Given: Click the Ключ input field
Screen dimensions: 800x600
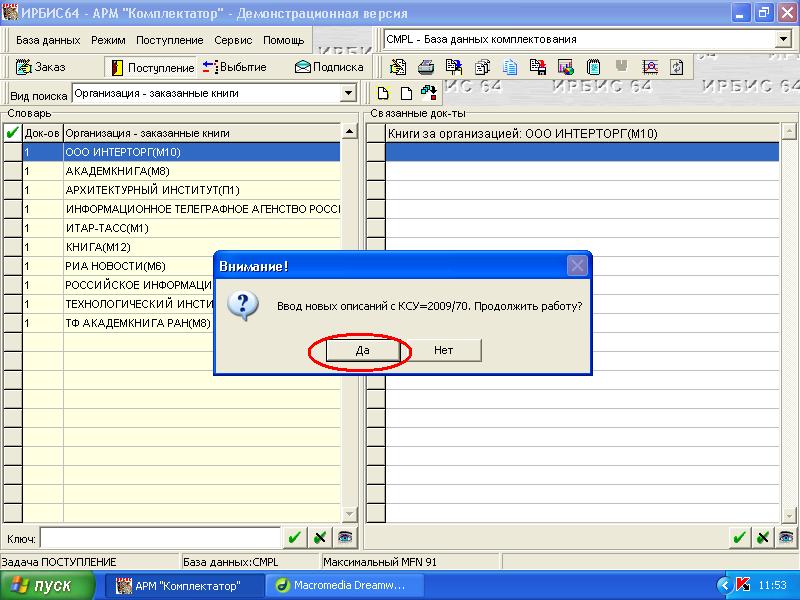Looking at the screenshot, I should pos(159,537).
